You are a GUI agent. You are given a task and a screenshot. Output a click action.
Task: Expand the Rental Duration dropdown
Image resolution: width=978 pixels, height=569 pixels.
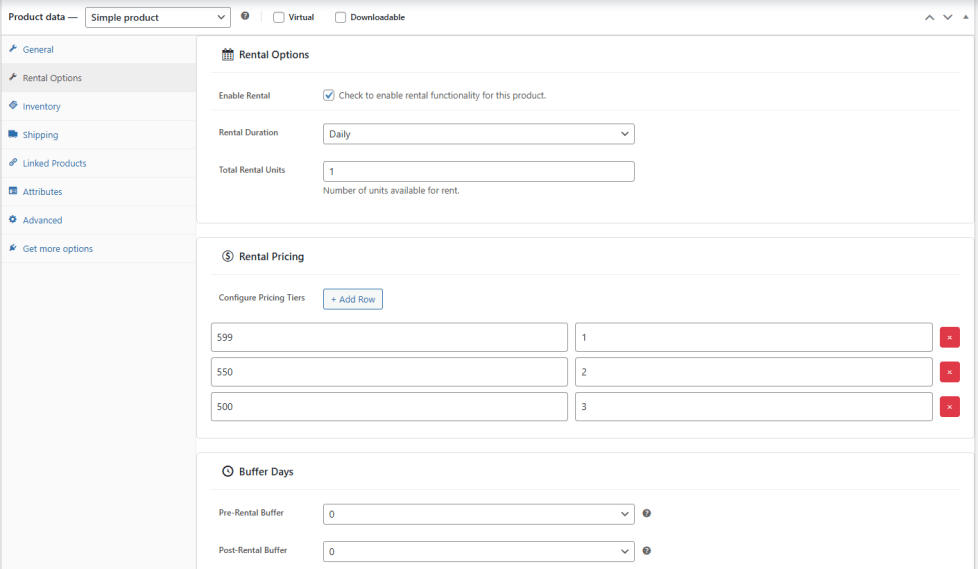478,134
